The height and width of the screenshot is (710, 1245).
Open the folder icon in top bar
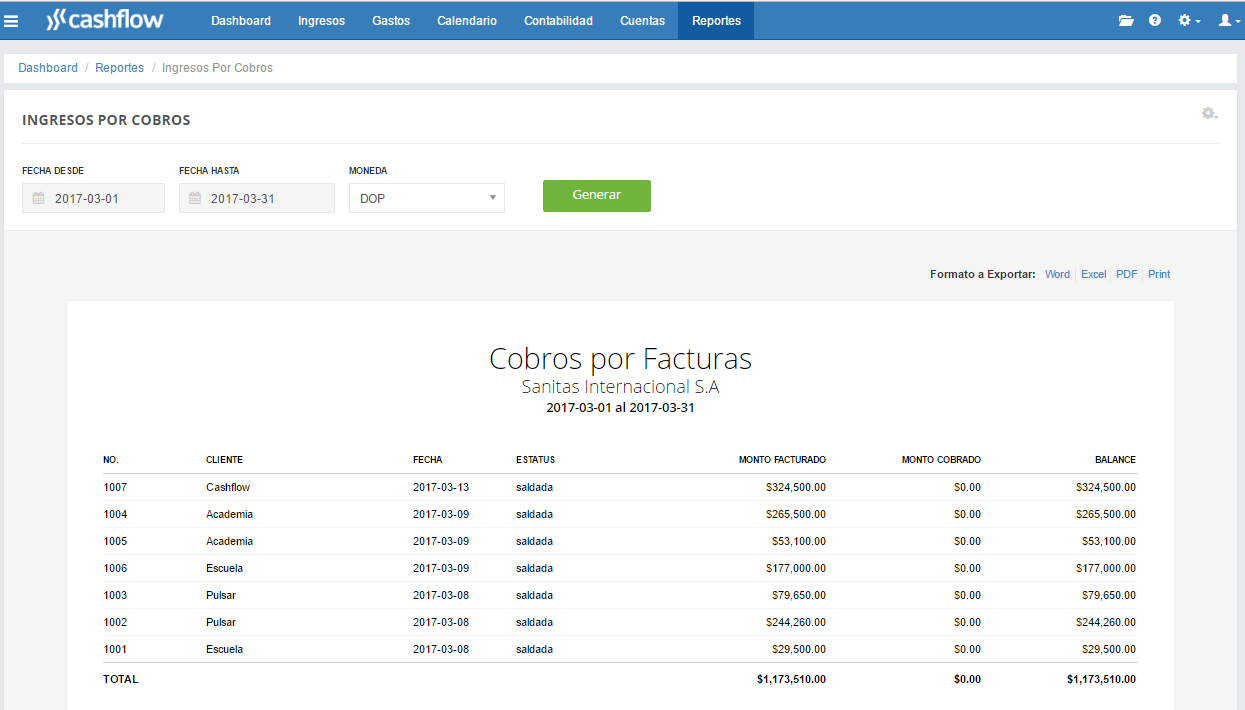(1126, 20)
